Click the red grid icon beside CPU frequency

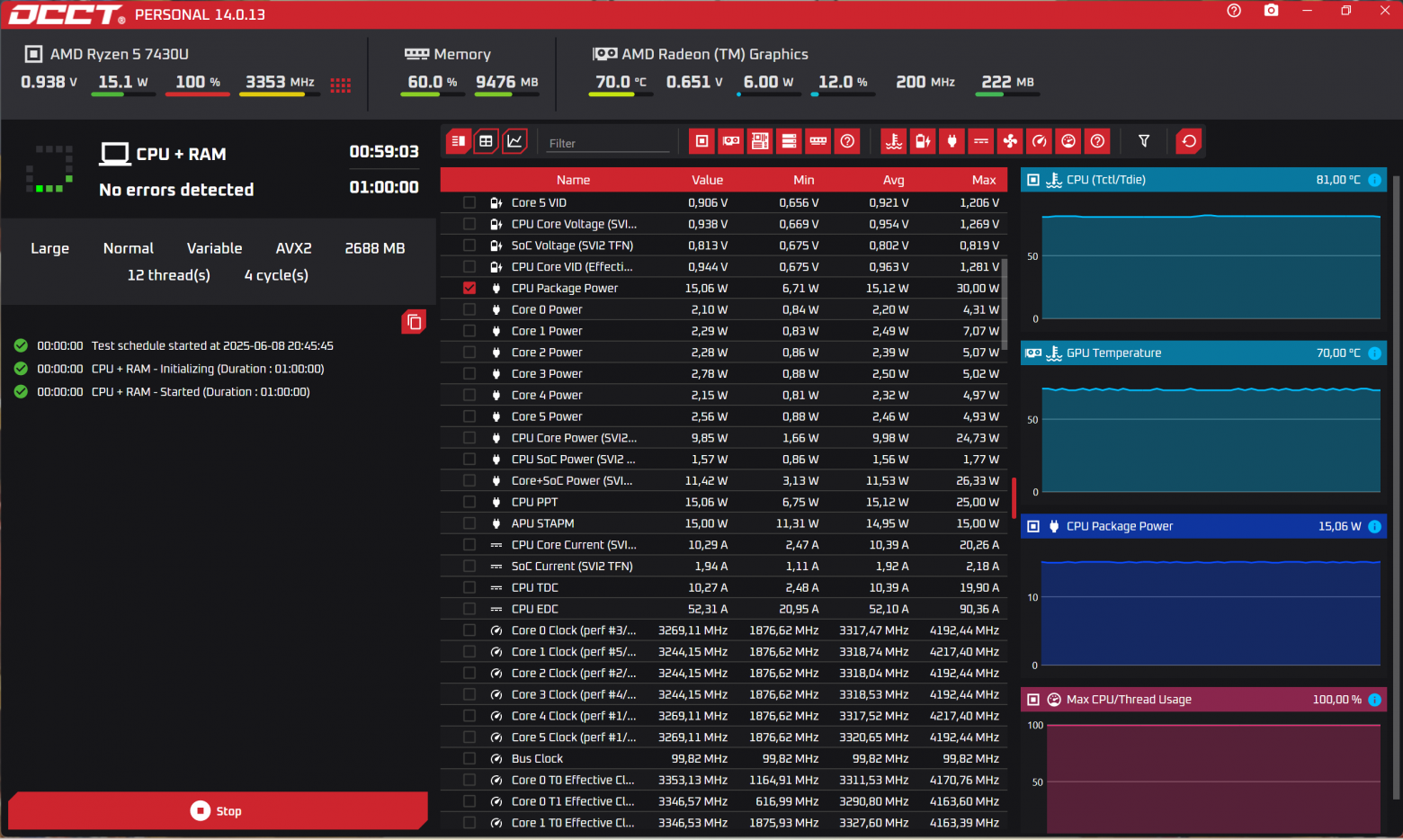coord(340,85)
